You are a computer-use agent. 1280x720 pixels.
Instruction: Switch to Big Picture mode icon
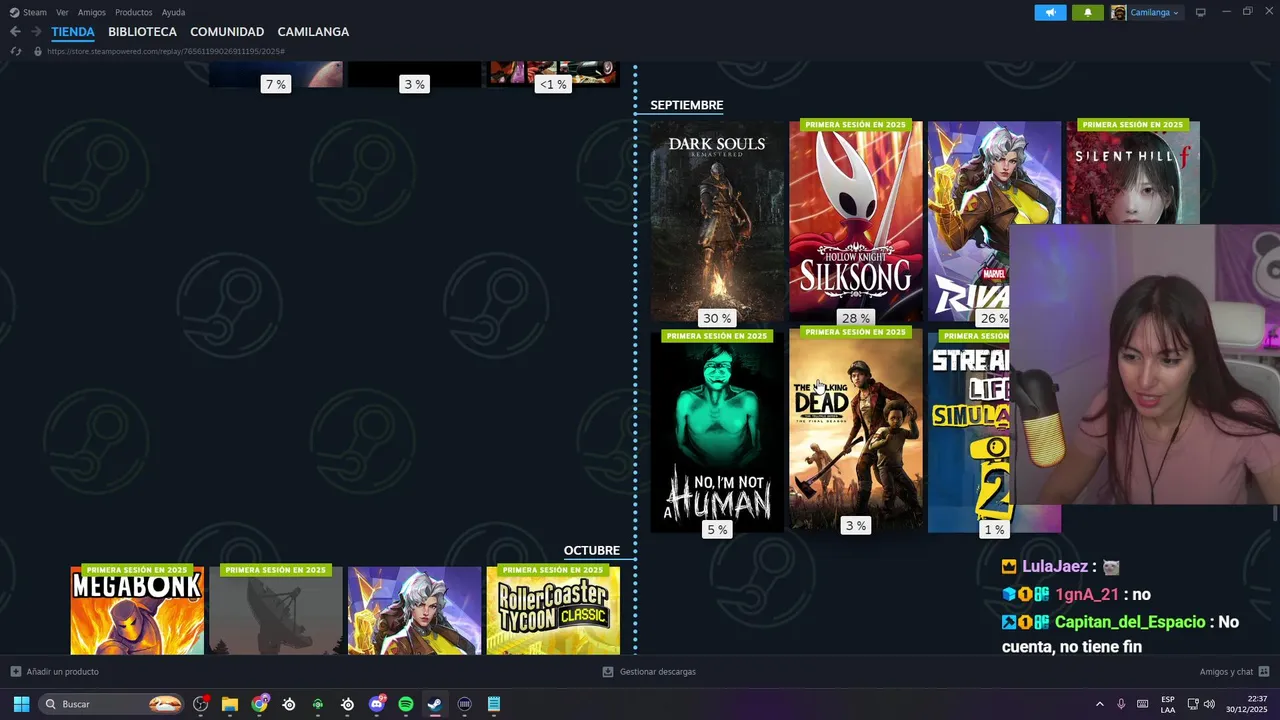tap(1201, 12)
